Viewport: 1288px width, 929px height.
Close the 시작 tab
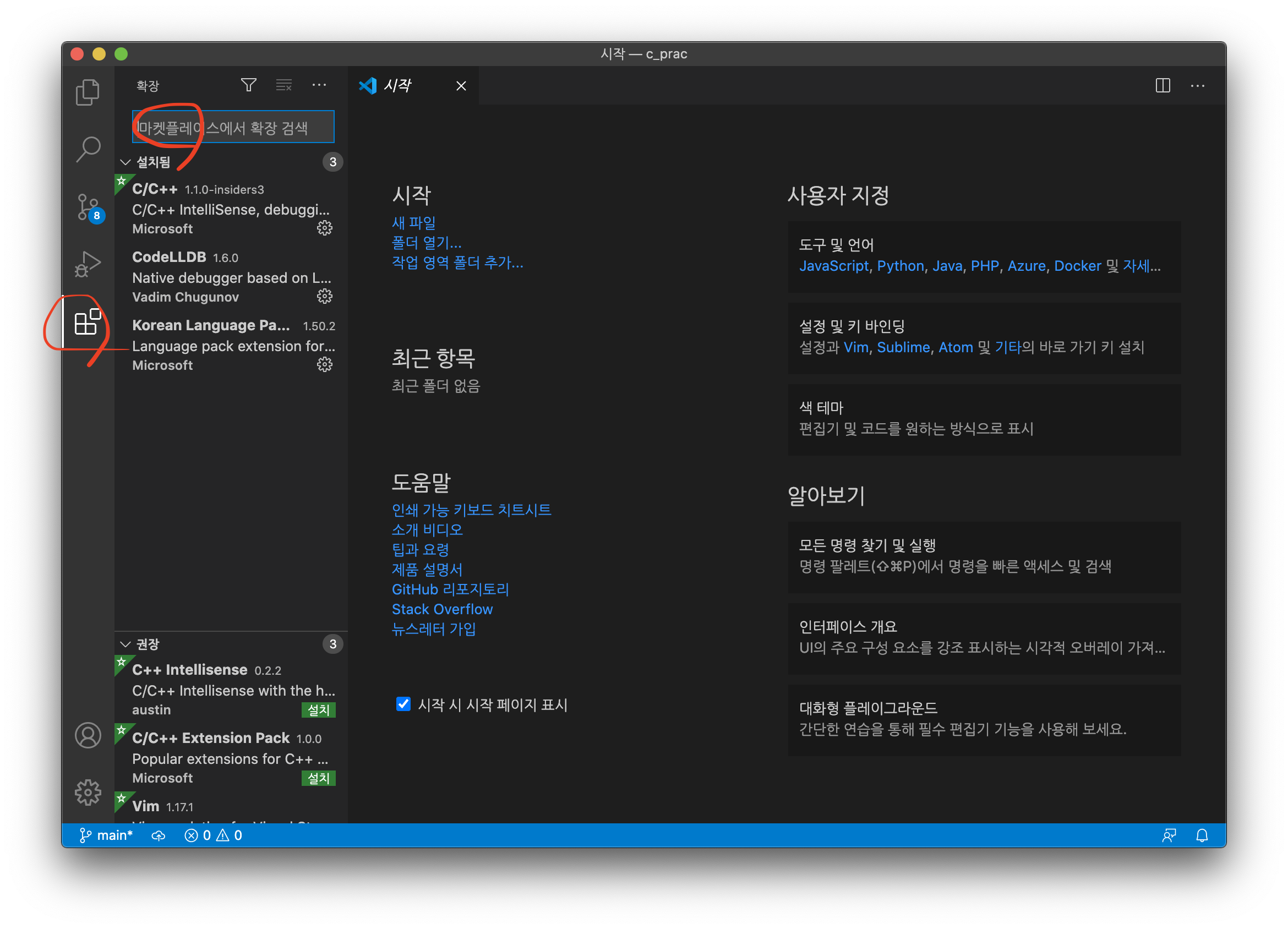tap(461, 86)
